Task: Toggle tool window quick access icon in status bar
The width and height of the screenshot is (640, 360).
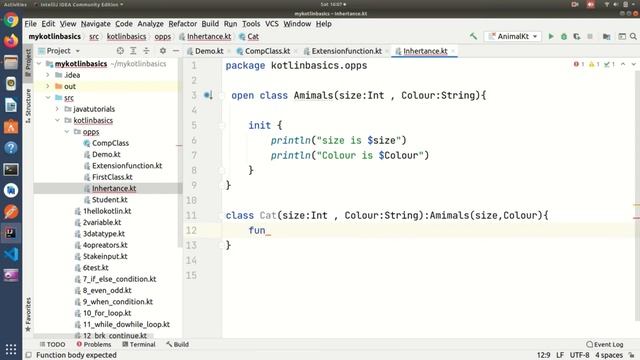Action: tap(29, 355)
